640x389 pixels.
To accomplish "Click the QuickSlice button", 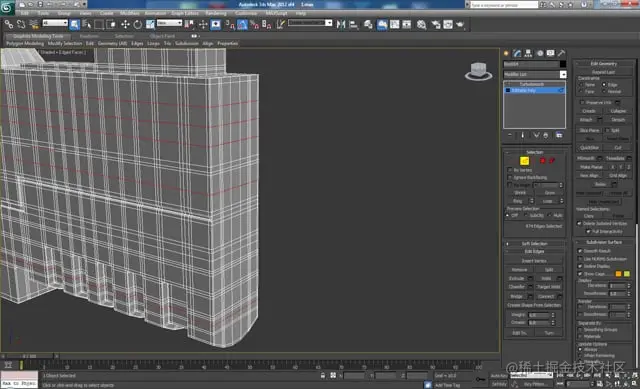I will 589,148.
